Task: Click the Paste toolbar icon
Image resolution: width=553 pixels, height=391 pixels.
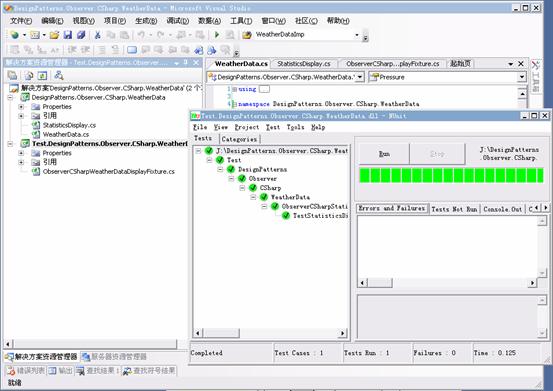Action: point(124,35)
